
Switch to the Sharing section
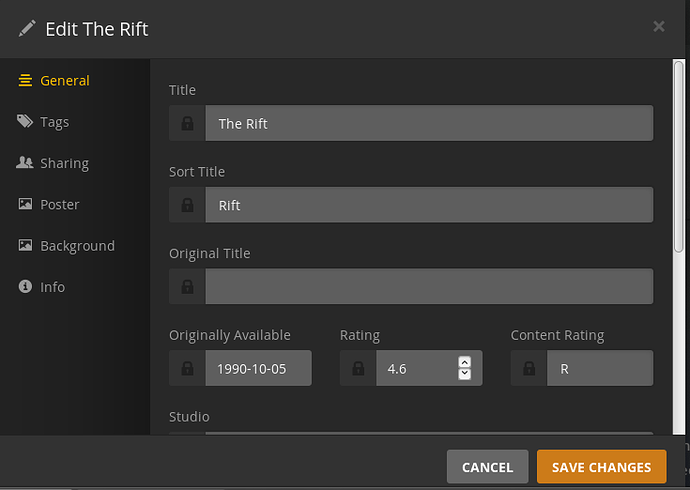pyautogui.click(x=64, y=163)
